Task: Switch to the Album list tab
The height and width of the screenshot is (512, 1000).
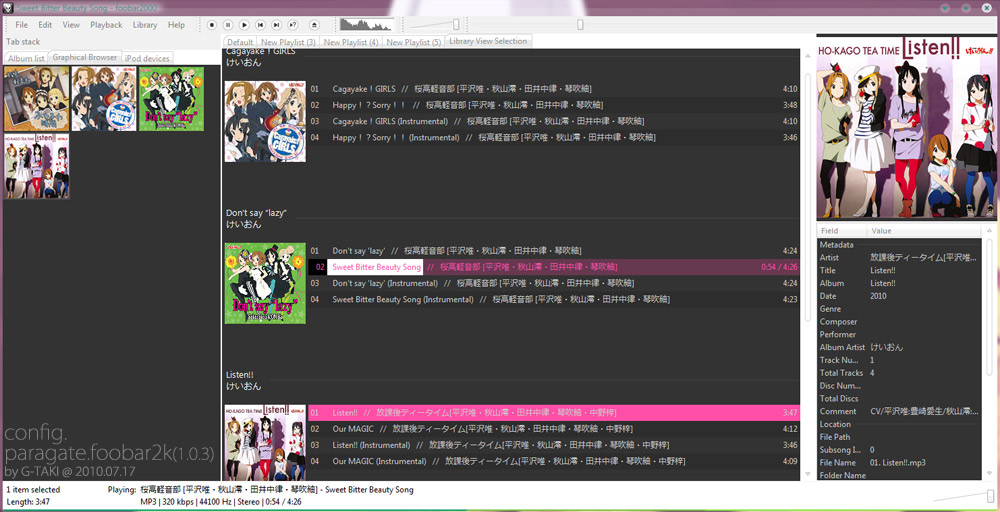Action: 26,58
